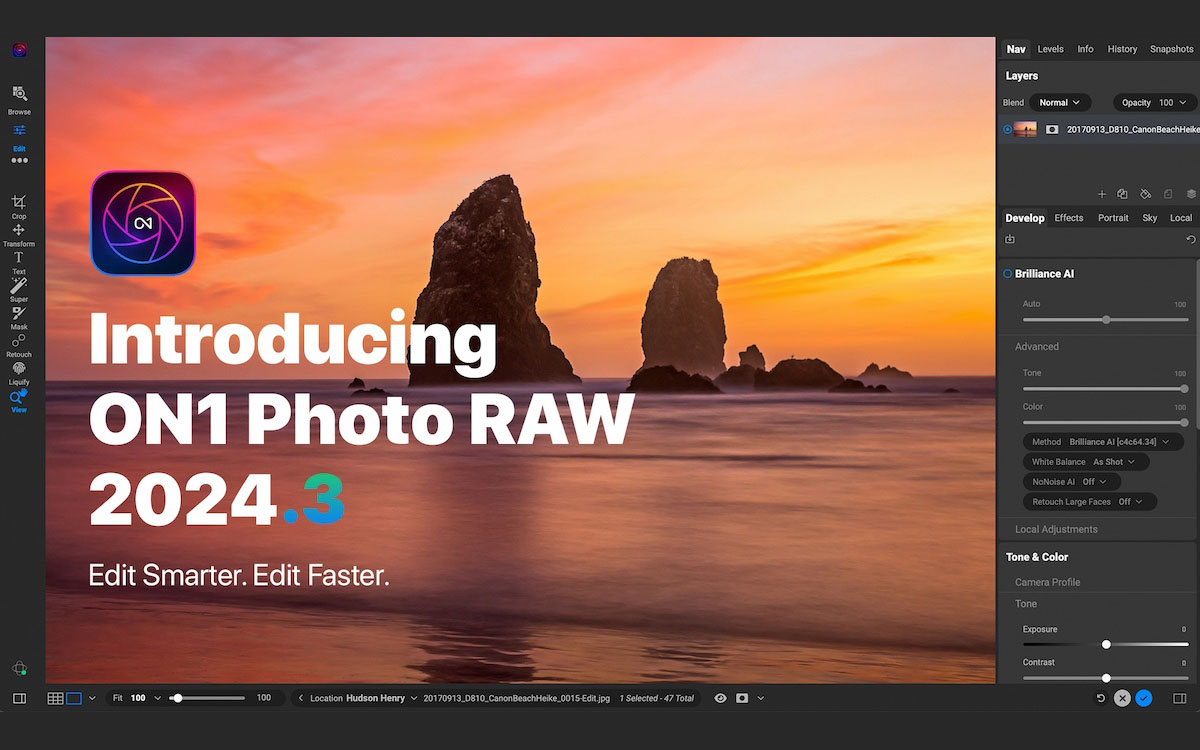Select the Mask tool

(x=19, y=318)
